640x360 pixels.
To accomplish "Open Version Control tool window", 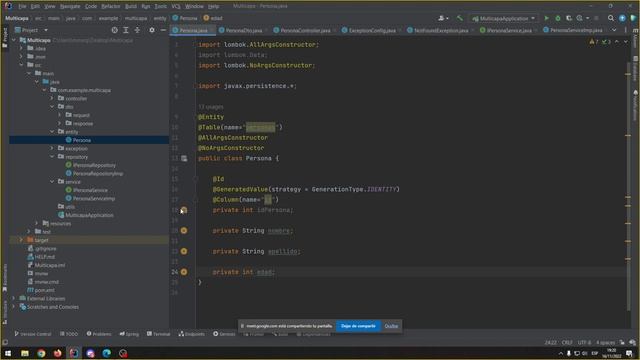I will click(33, 334).
